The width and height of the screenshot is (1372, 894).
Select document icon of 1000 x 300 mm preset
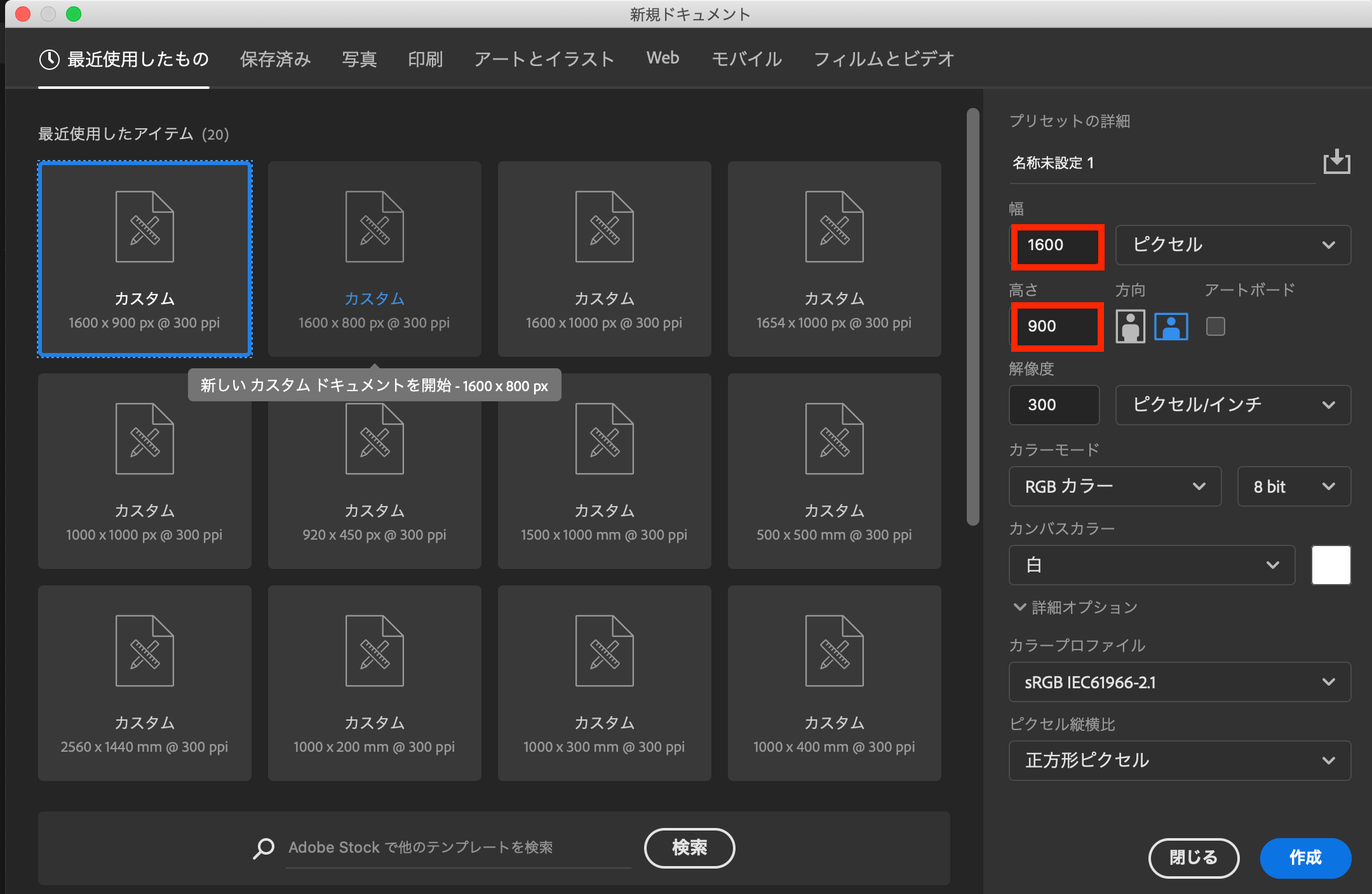pos(604,651)
